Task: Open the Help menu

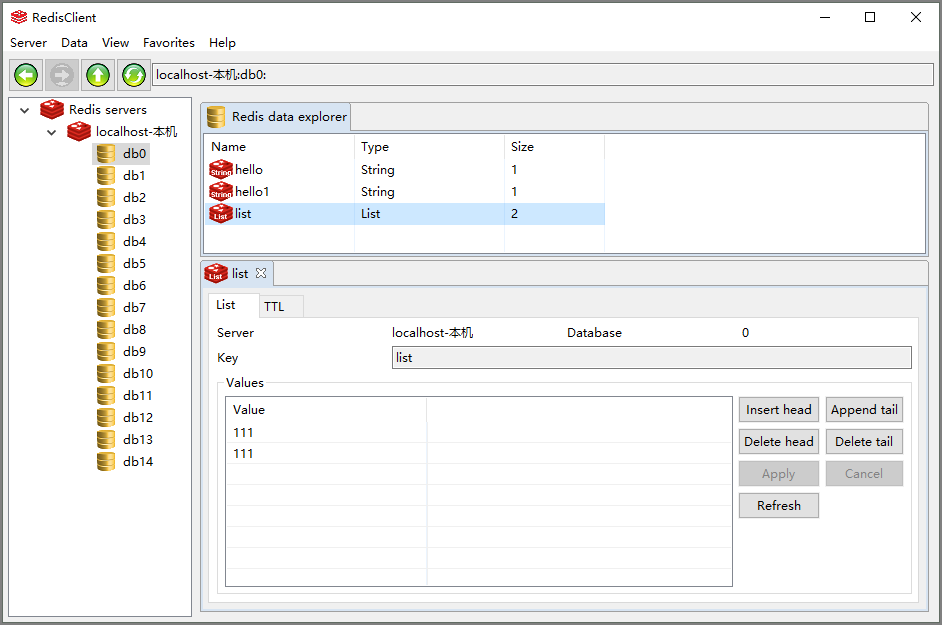Action: click(222, 43)
